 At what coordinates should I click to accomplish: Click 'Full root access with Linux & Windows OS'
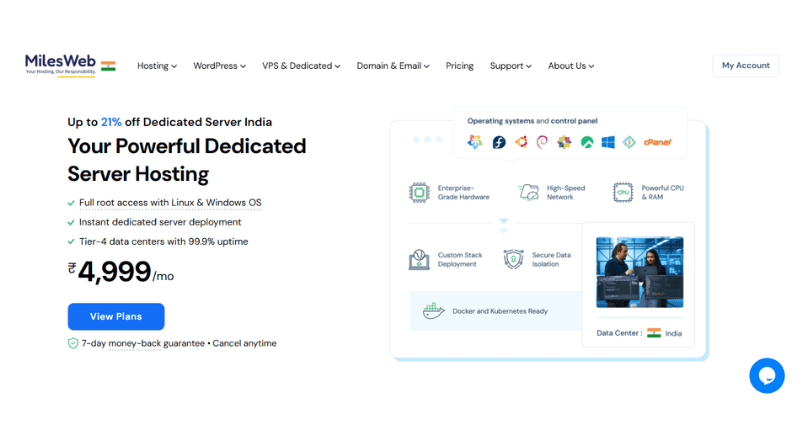pyautogui.click(x=170, y=203)
